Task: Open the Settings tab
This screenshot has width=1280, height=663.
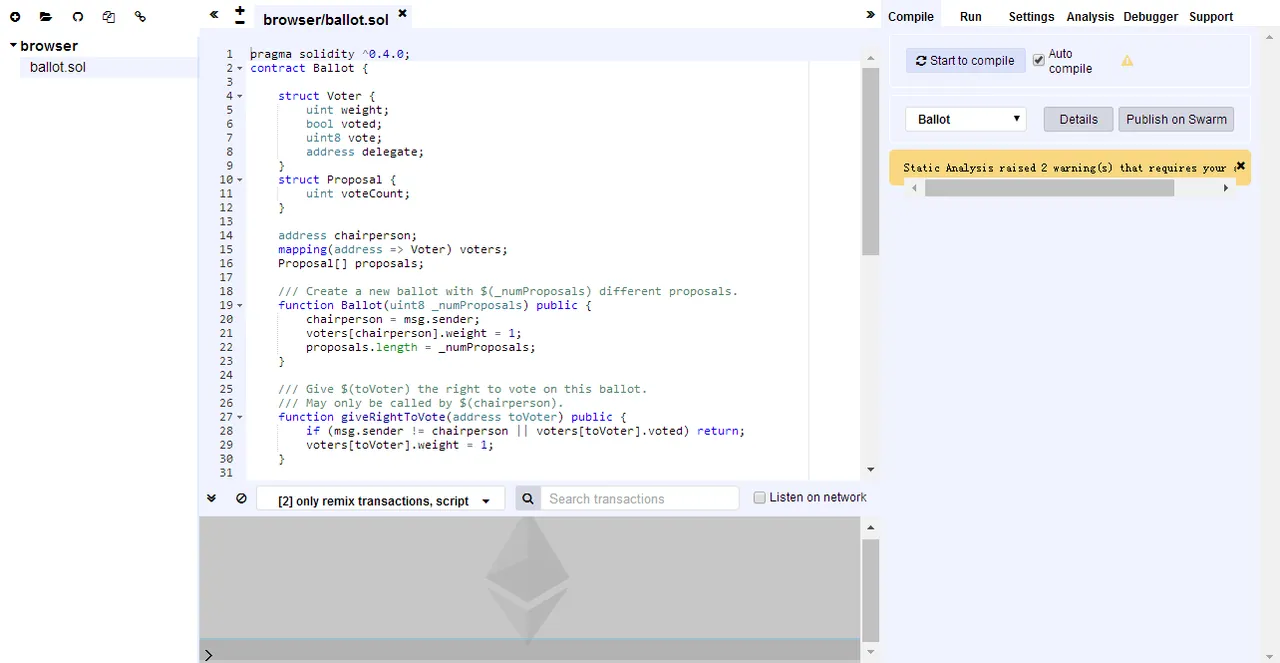Action: click(1031, 17)
